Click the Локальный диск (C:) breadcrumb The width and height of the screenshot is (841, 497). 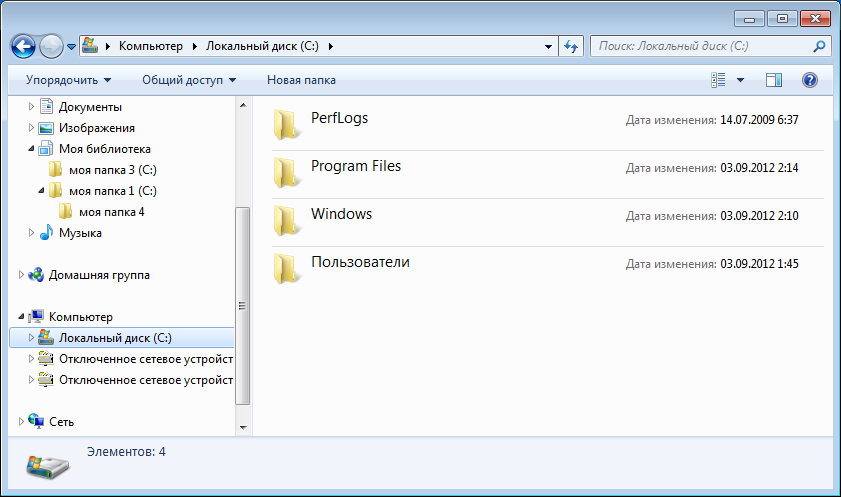(262, 46)
